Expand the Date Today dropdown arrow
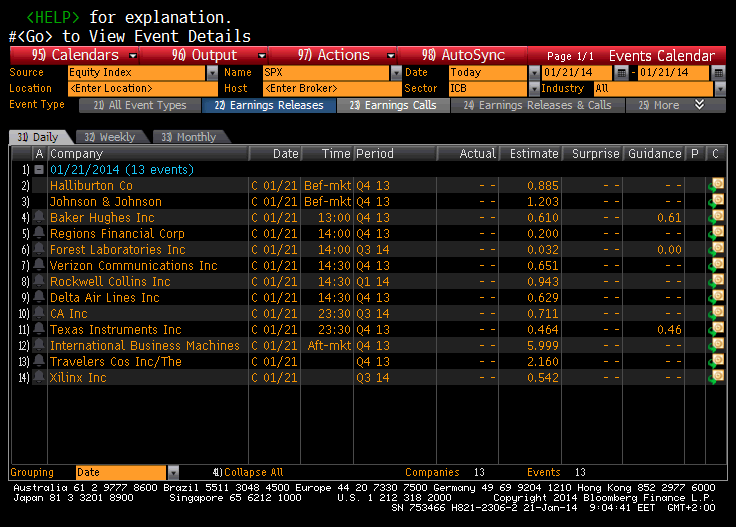This screenshot has width=736, height=527. click(534, 73)
